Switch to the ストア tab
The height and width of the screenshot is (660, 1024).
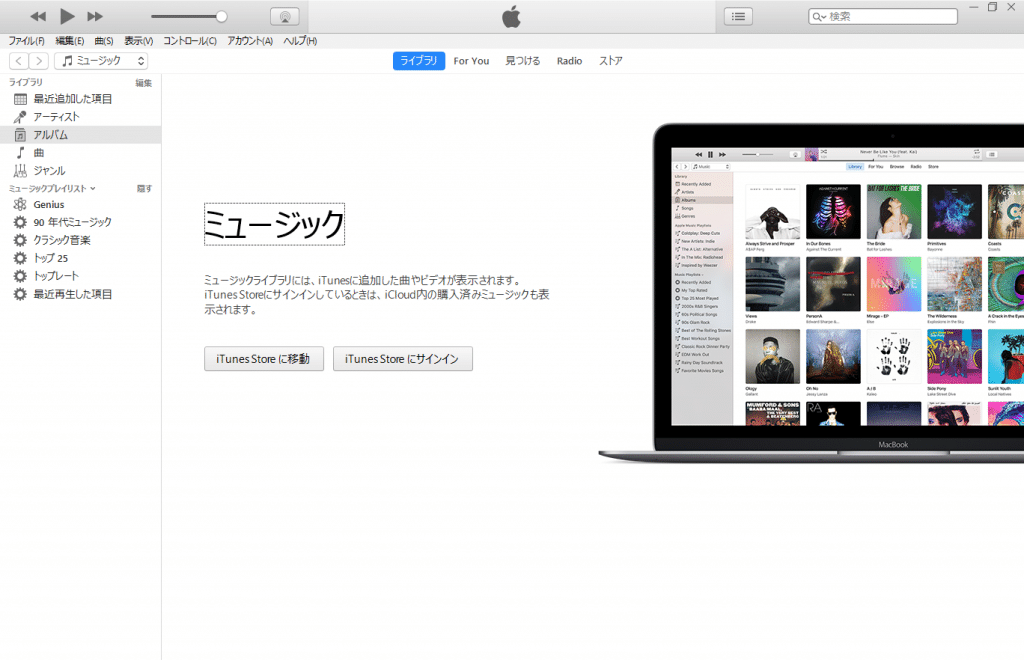[x=611, y=61]
